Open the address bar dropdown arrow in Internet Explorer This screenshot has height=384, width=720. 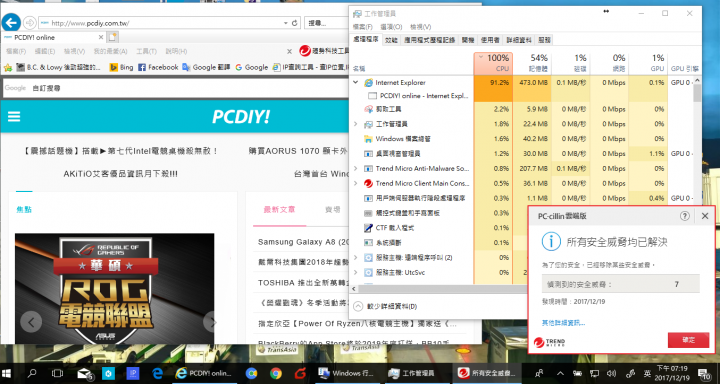286,23
